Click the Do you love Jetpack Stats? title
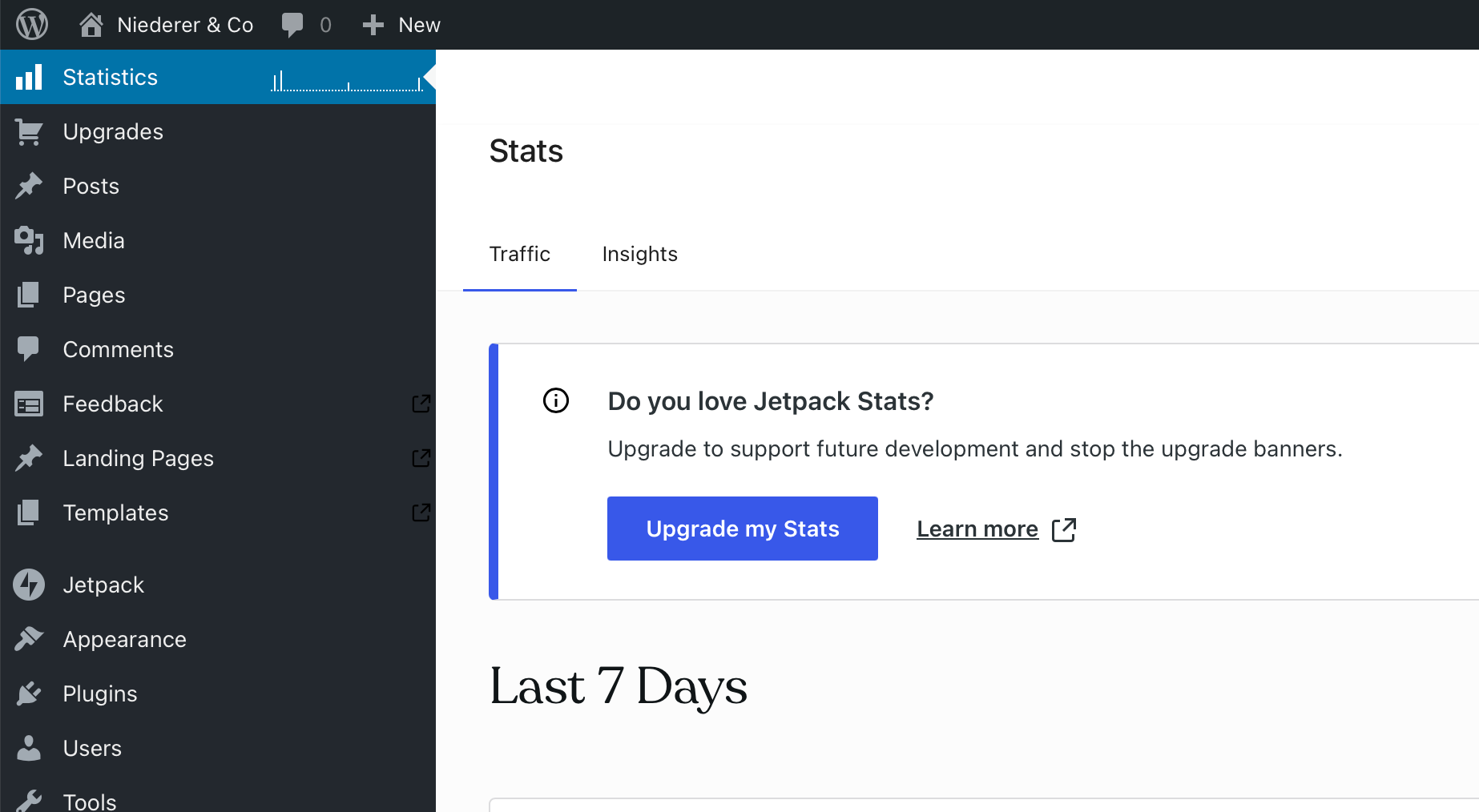This screenshot has height=812, width=1479. (771, 400)
